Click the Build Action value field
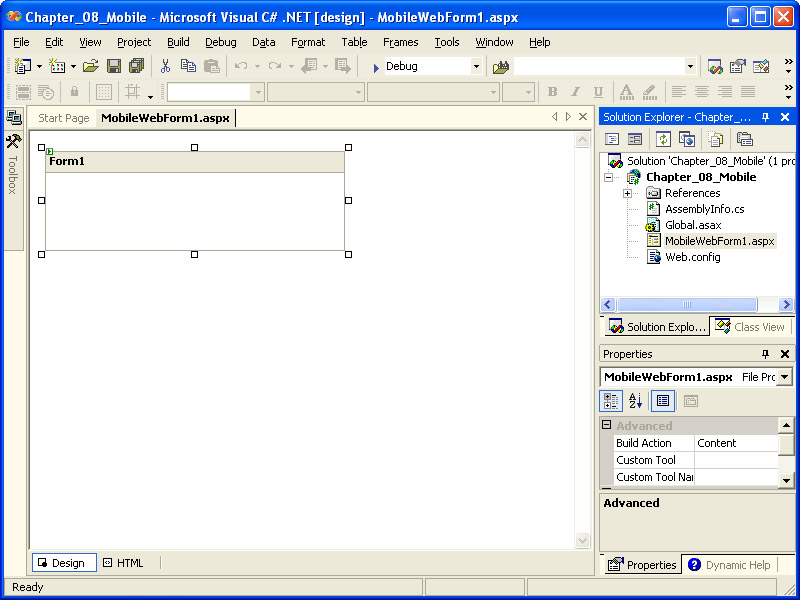Image resolution: width=800 pixels, height=600 pixels. pyautogui.click(x=736, y=443)
